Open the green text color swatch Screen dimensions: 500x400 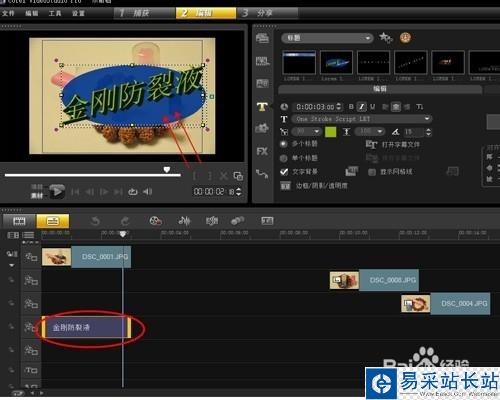330,132
